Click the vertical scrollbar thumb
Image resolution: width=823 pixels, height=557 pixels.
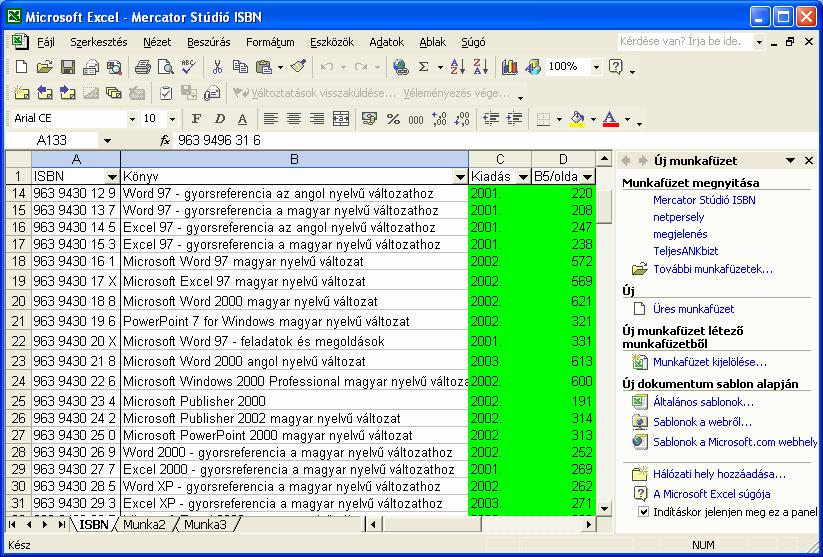pos(604,206)
